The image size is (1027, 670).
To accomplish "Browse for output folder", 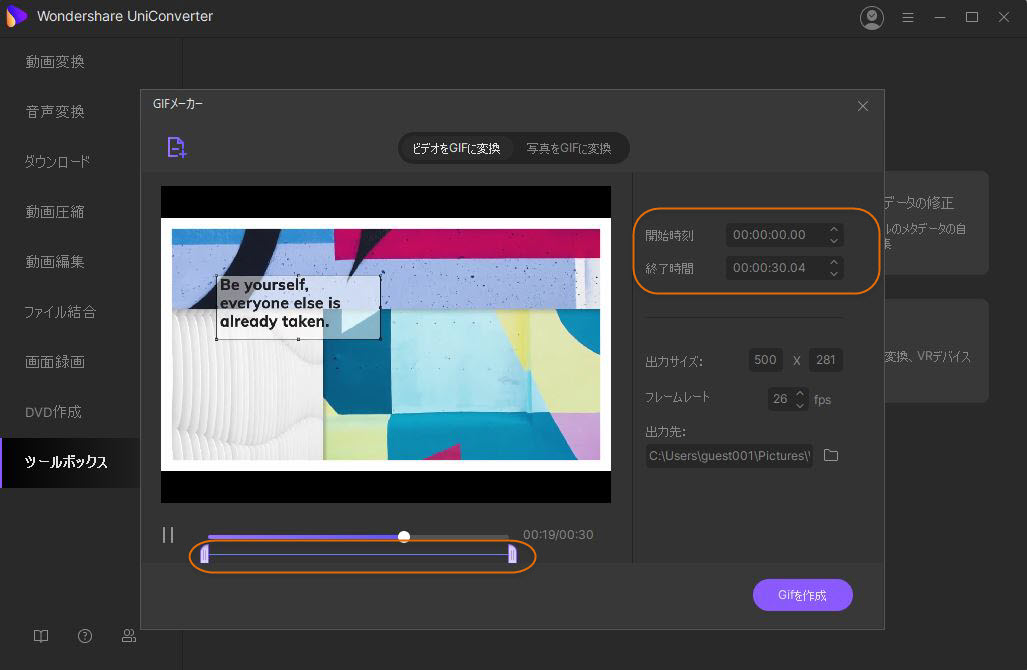I will tap(831, 455).
